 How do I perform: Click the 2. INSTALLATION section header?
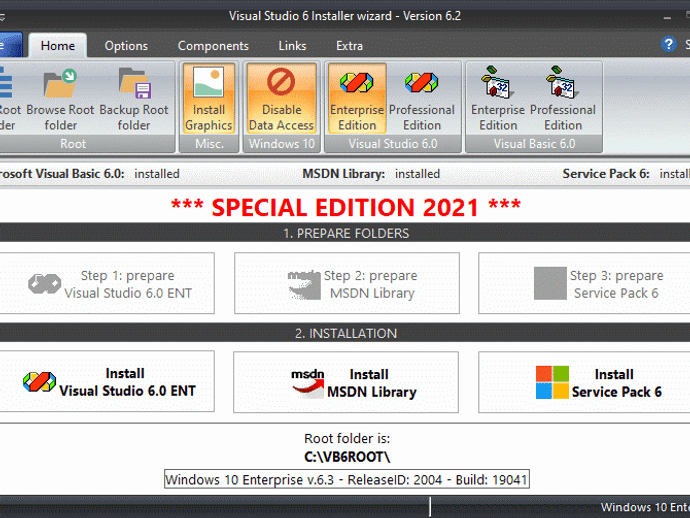coord(346,333)
